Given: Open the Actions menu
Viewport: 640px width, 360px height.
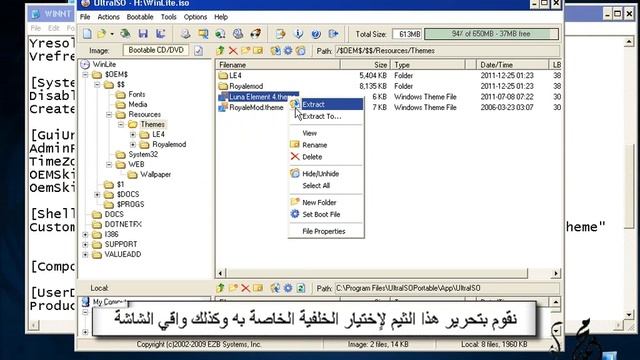Looking at the screenshot, I should pyautogui.click(x=108, y=17).
